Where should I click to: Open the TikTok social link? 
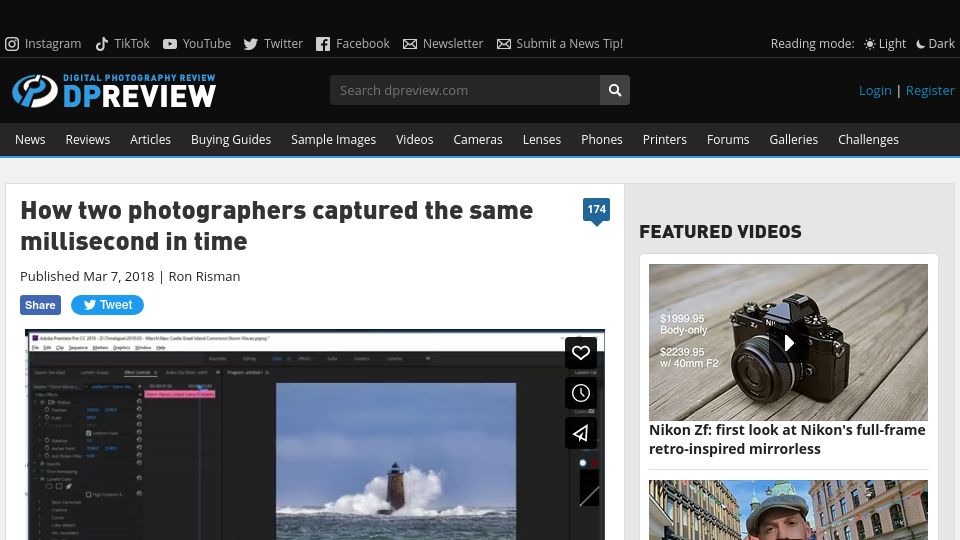point(122,43)
